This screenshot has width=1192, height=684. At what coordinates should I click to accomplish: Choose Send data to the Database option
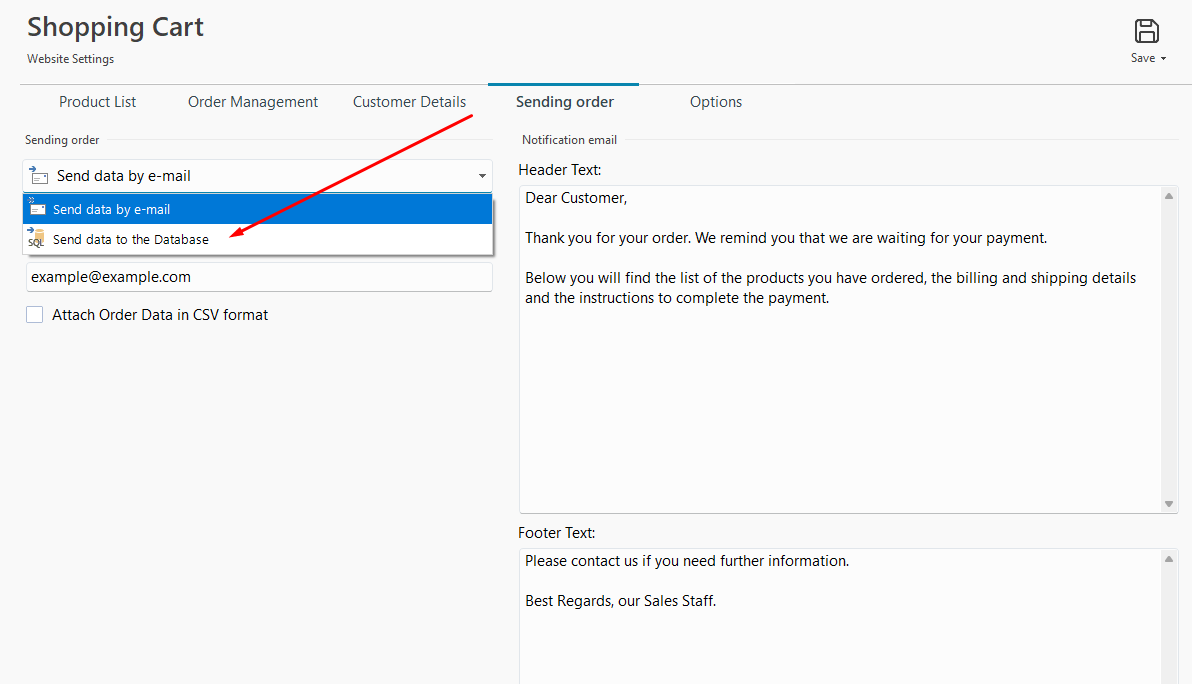click(x=131, y=240)
